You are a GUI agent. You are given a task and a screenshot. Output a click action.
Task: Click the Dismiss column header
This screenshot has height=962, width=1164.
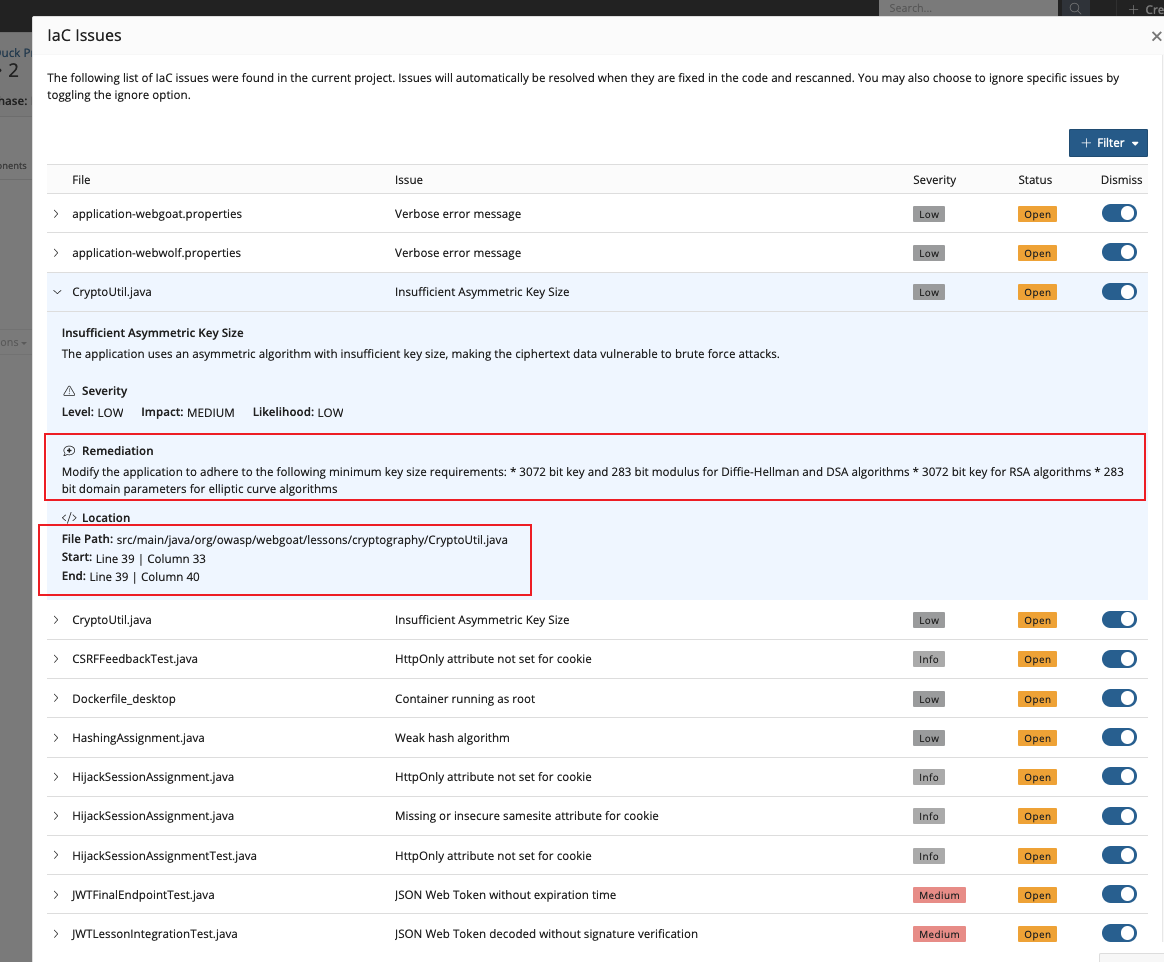coord(1121,180)
